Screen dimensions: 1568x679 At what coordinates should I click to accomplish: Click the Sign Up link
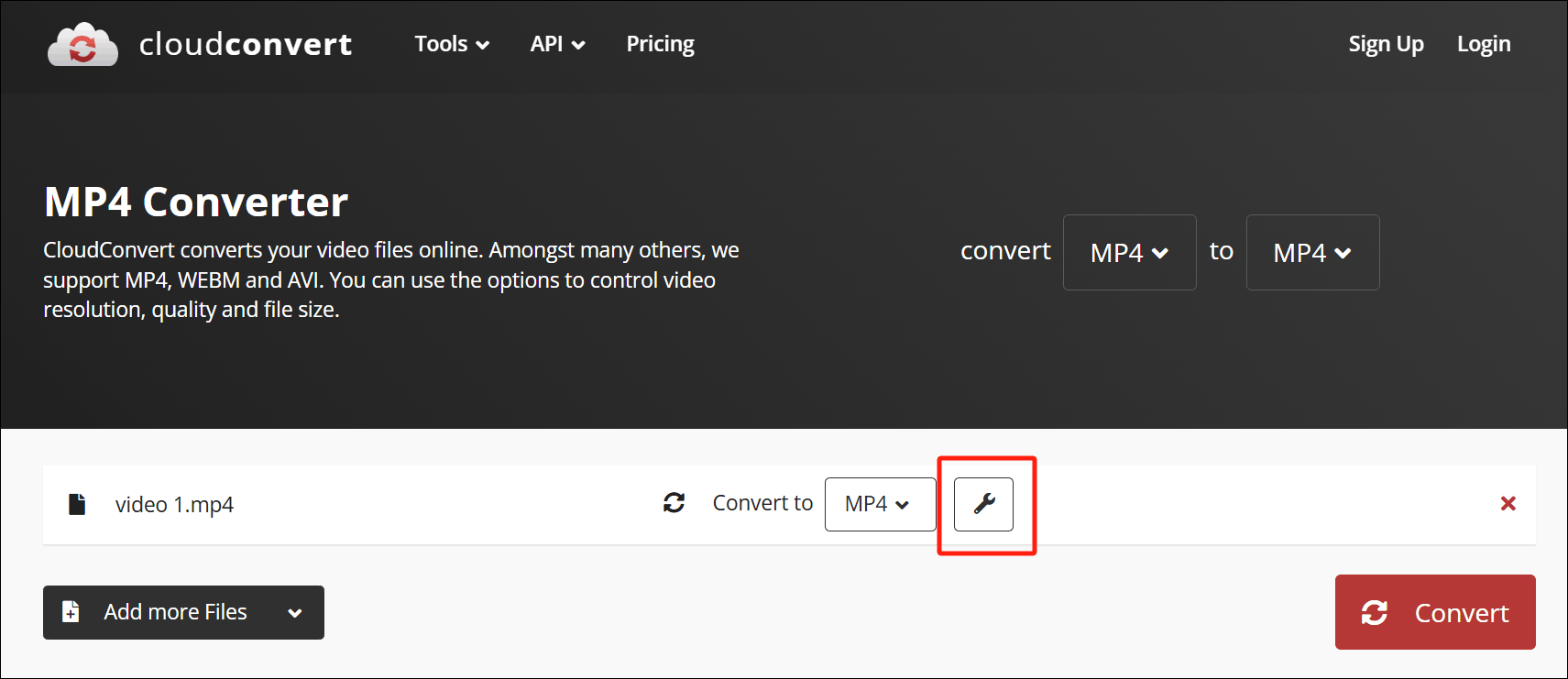point(1386,44)
